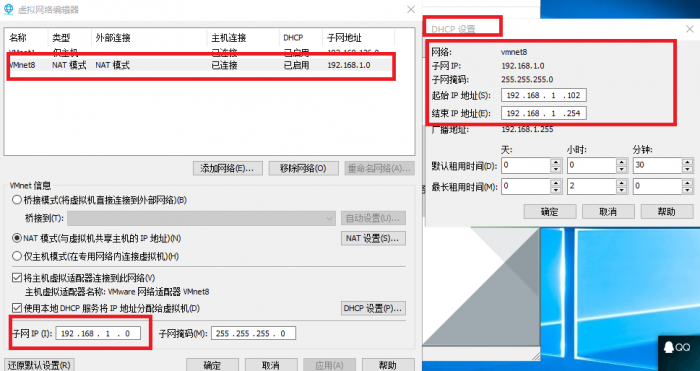The height and width of the screenshot is (371, 700).
Task: Click the Apply (应用) button
Action: pyautogui.click(x=329, y=365)
